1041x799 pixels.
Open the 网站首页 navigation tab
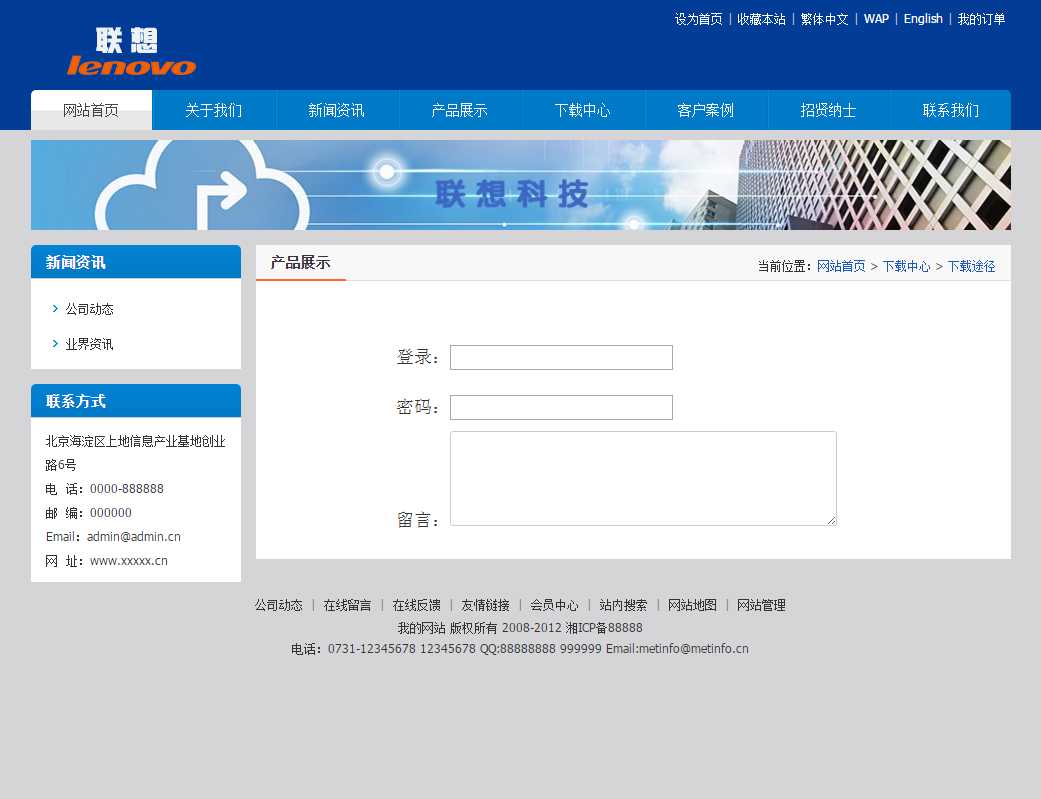[x=91, y=110]
